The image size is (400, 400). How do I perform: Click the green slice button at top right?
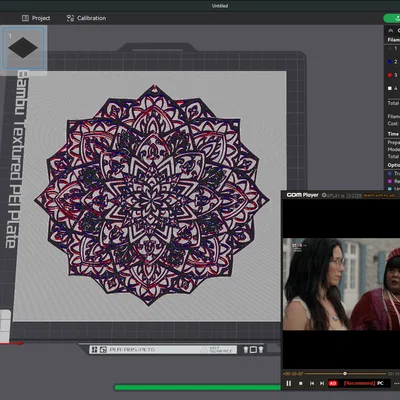pyautogui.click(x=392, y=18)
